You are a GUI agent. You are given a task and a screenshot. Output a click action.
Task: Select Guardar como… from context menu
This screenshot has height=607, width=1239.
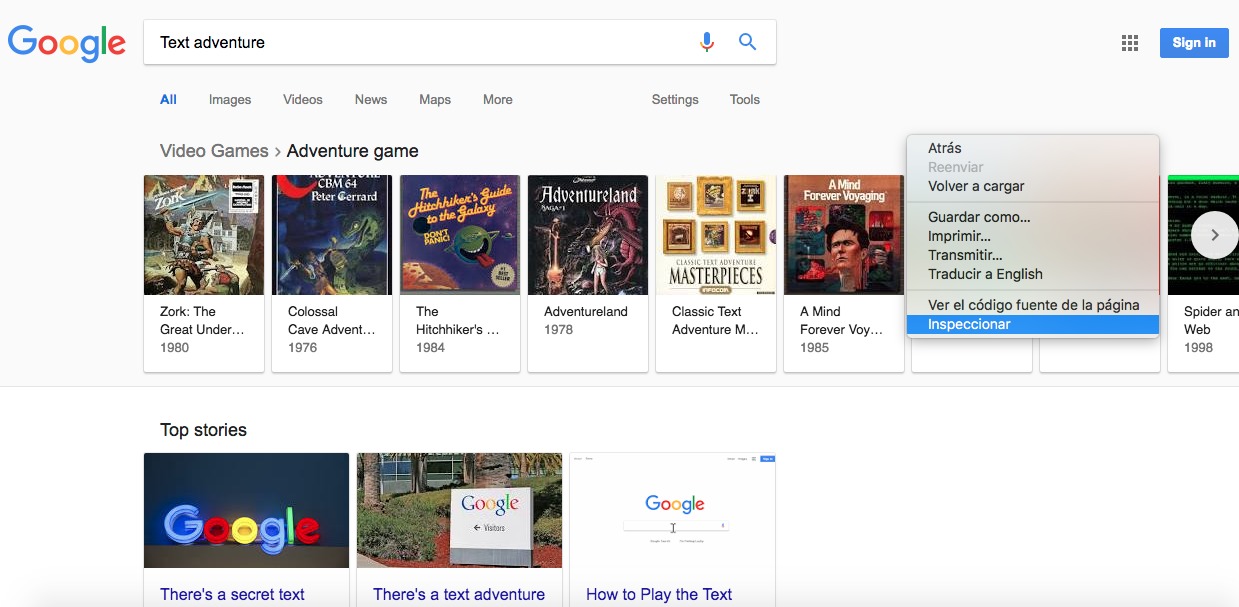[1033, 217]
